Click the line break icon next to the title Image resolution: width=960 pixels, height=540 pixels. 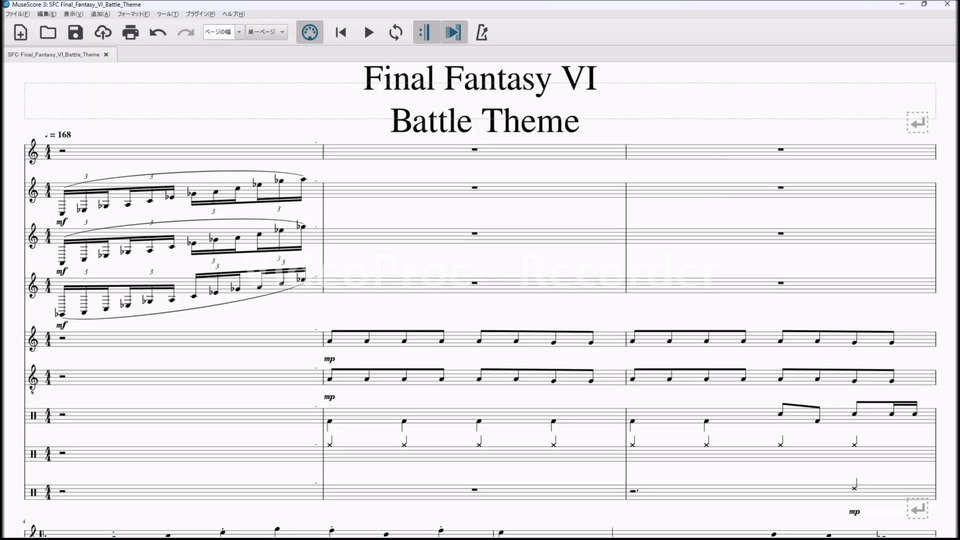pyautogui.click(x=917, y=123)
